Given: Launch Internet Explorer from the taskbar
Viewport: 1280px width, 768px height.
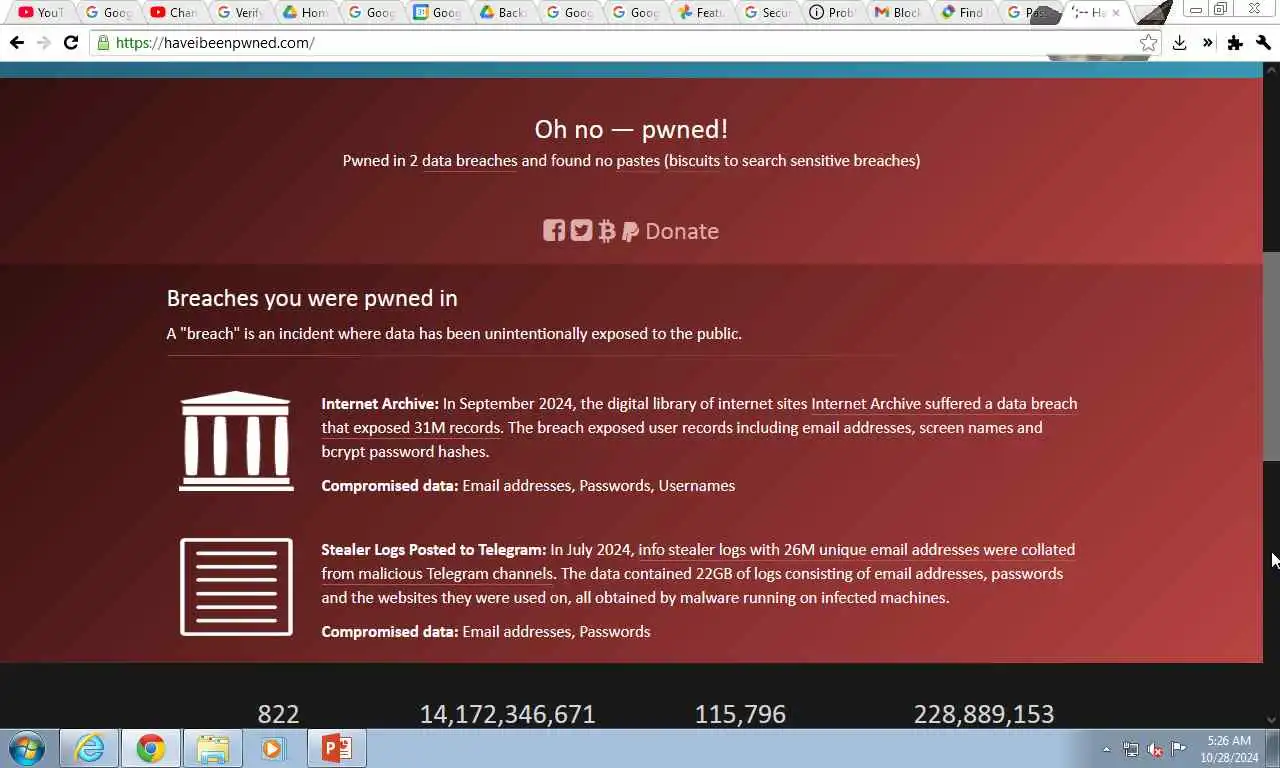Looking at the screenshot, I should 89,748.
